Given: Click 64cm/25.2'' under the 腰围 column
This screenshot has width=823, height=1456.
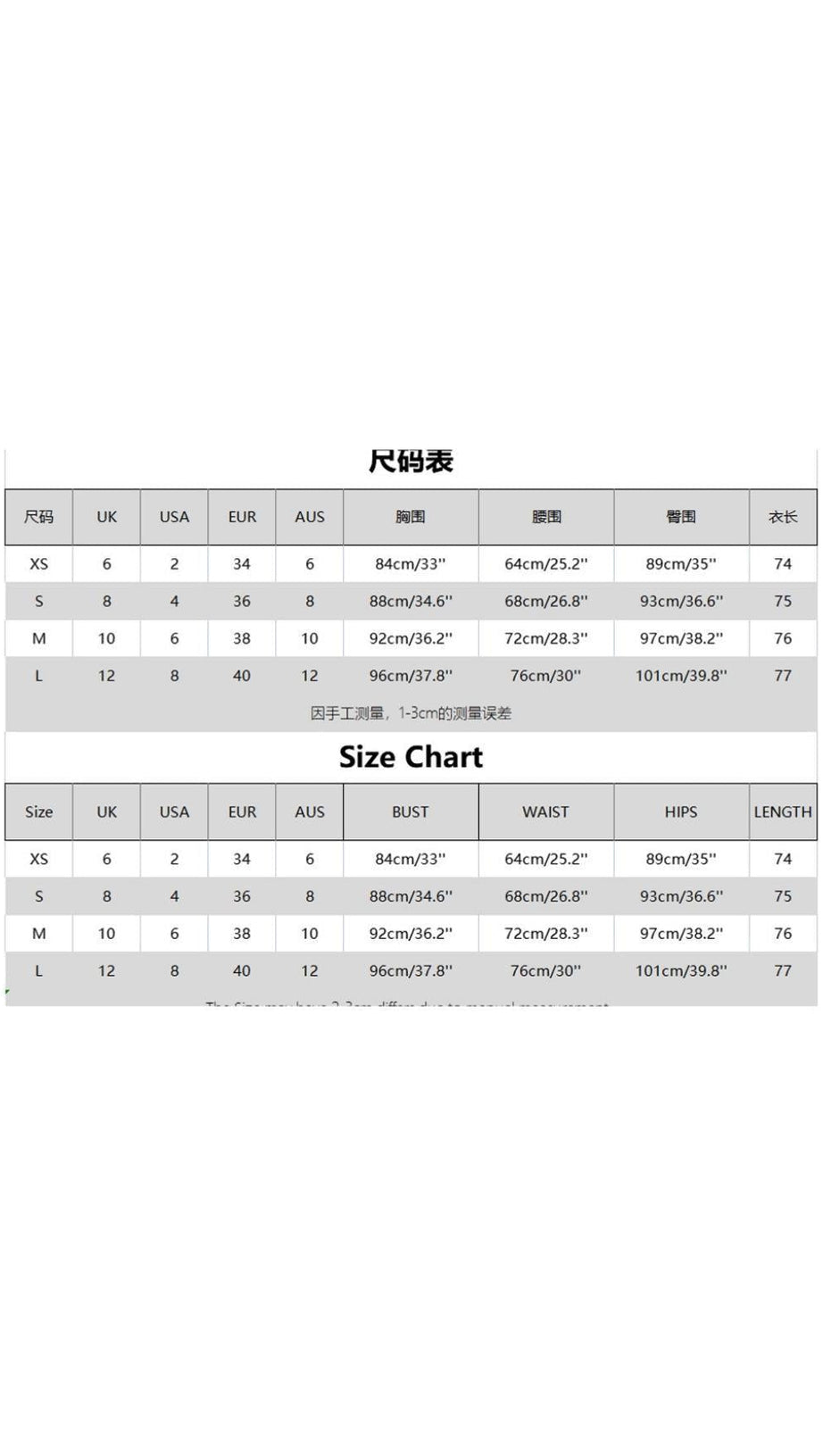Looking at the screenshot, I should [545, 564].
